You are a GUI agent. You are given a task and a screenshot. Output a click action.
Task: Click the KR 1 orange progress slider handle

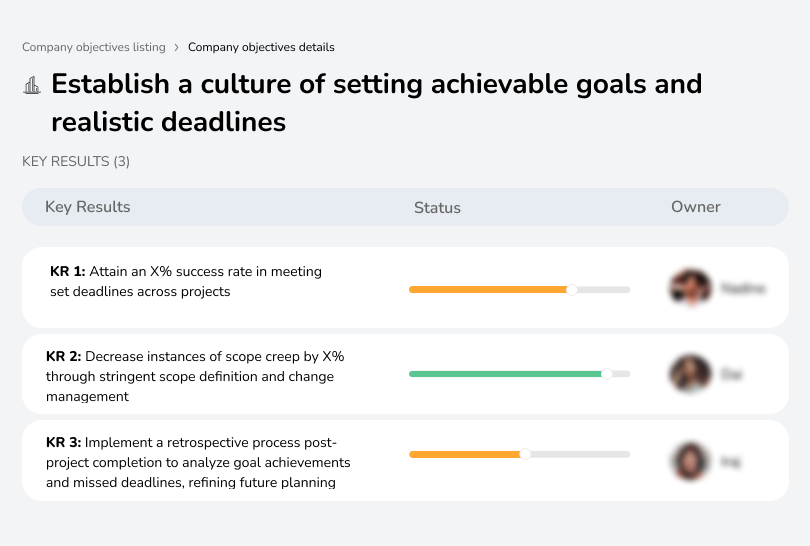tap(572, 290)
